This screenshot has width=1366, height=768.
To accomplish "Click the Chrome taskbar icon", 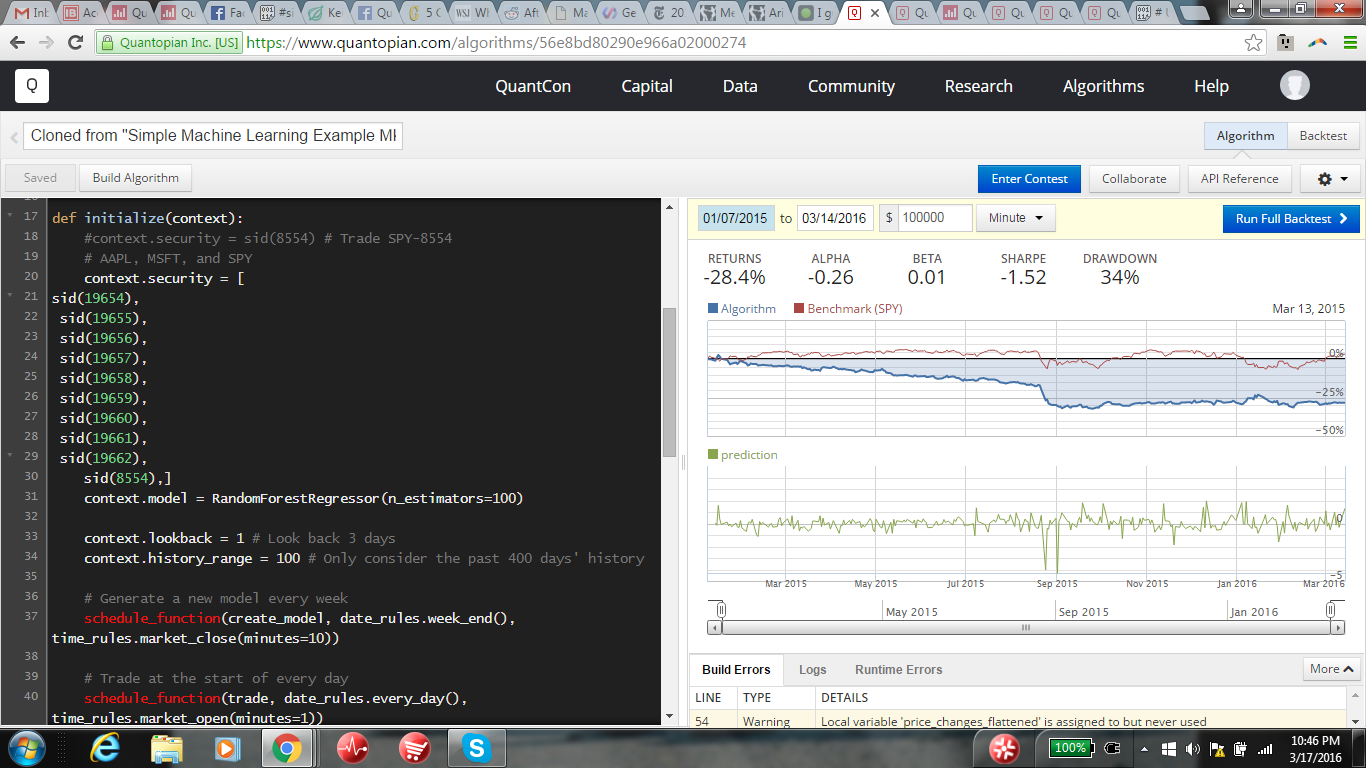I will tap(286, 748).
